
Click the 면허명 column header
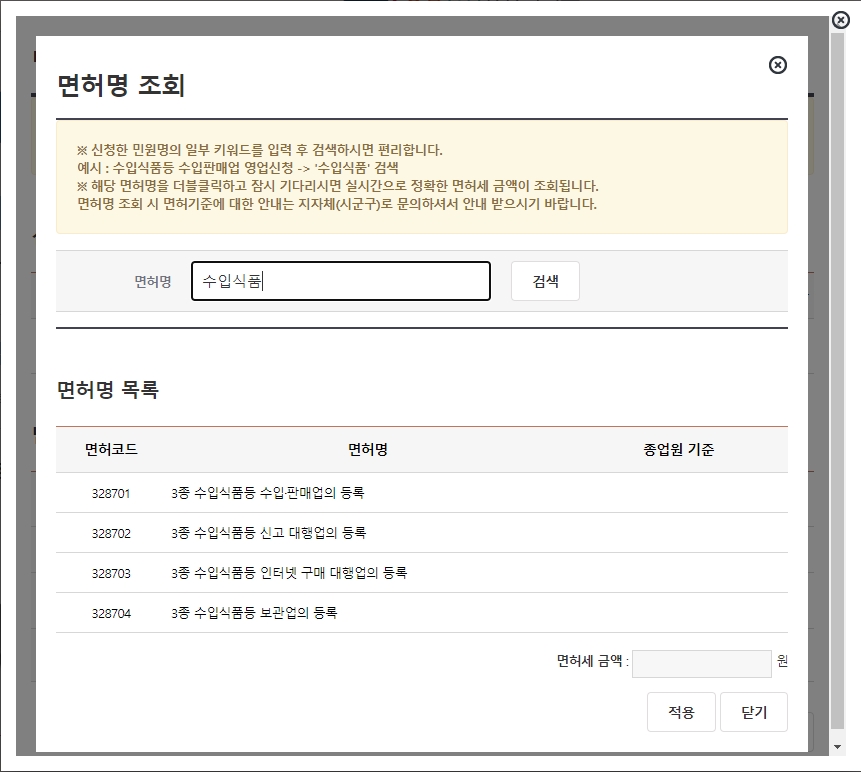tap(368, 450)
